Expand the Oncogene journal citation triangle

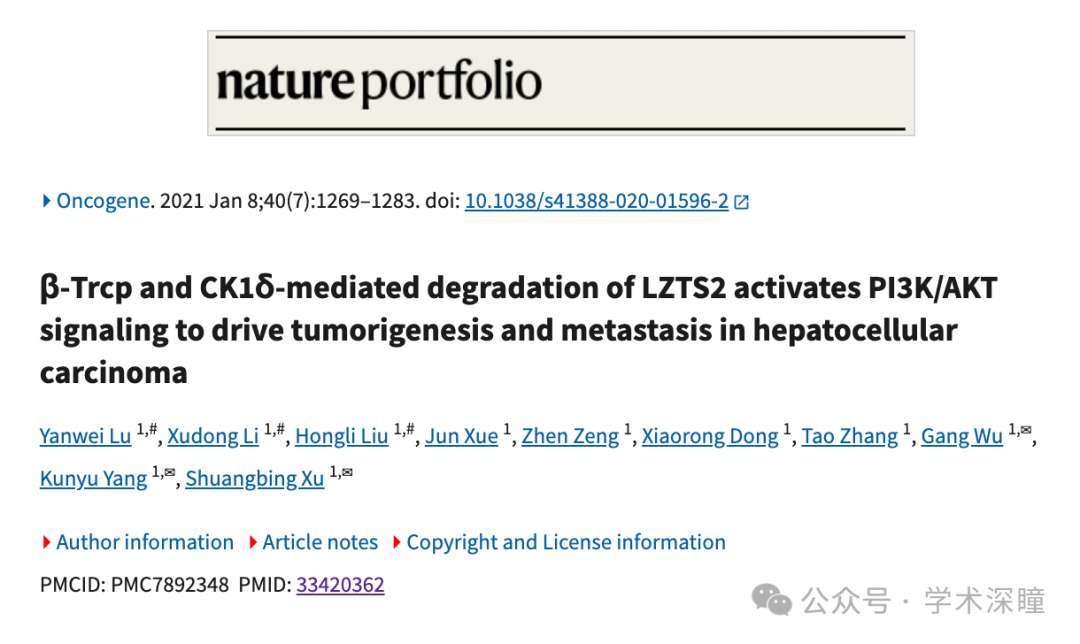point(46,200)
